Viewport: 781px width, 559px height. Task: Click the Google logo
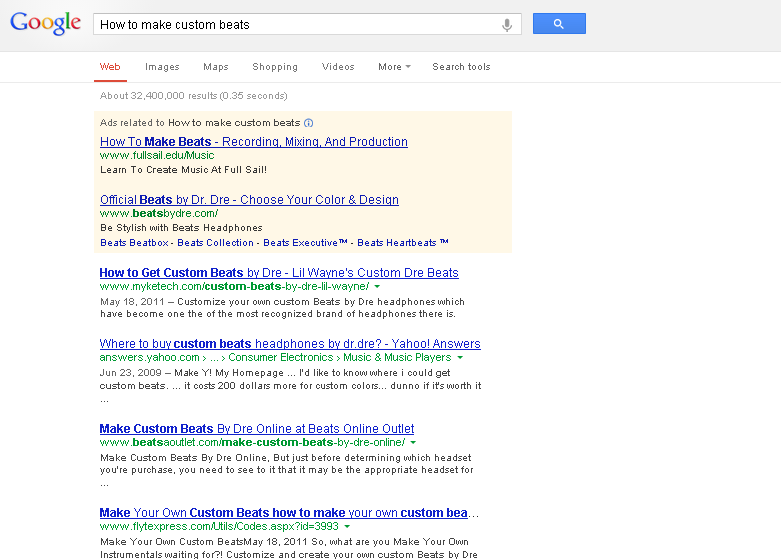point(45,23)
